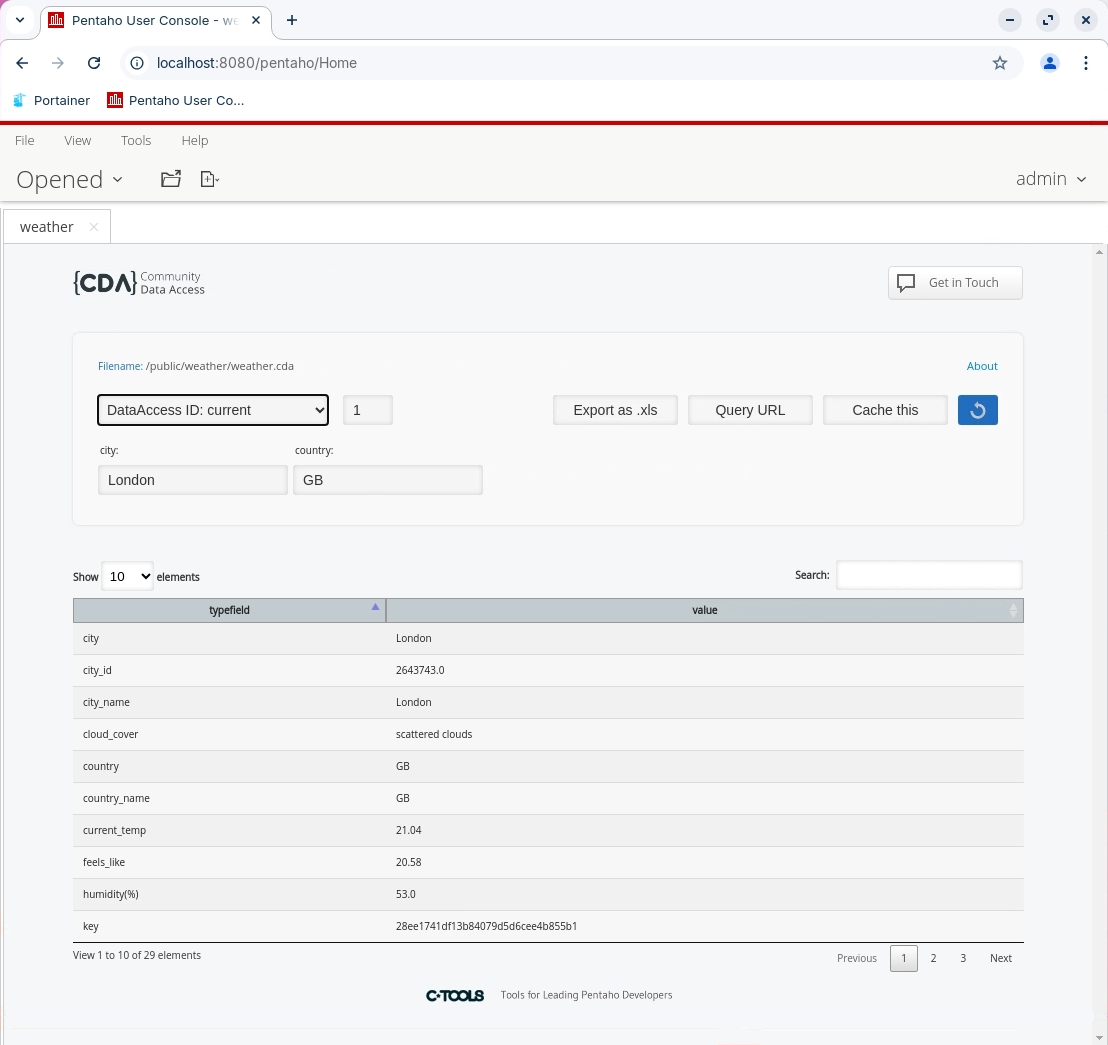Click the blue refresh query icon
Viewport: 1108px width, 1045px height.
pos(977,410)
